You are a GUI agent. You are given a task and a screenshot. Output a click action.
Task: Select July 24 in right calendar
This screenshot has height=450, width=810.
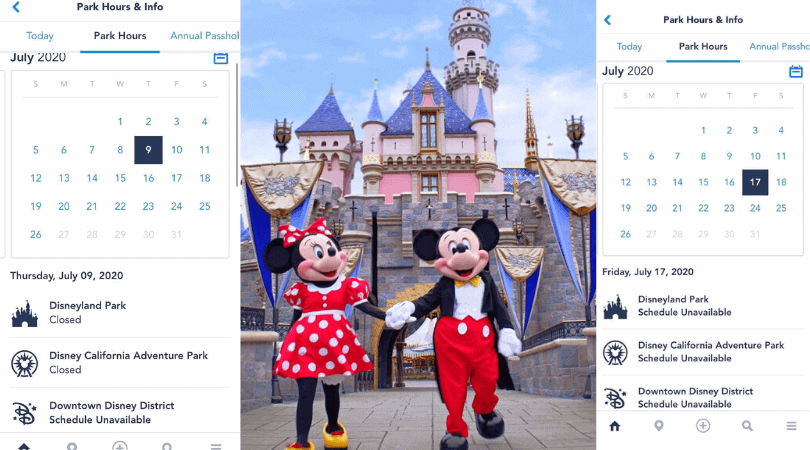755,208
